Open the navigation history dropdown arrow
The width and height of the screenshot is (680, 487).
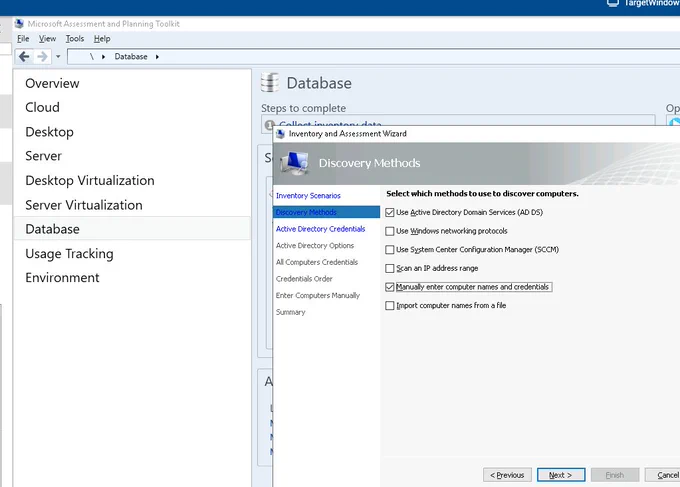point(58,56)
